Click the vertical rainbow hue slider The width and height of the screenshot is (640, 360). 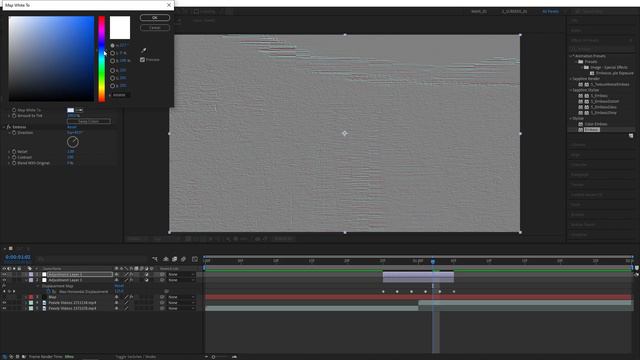(101, 59)
